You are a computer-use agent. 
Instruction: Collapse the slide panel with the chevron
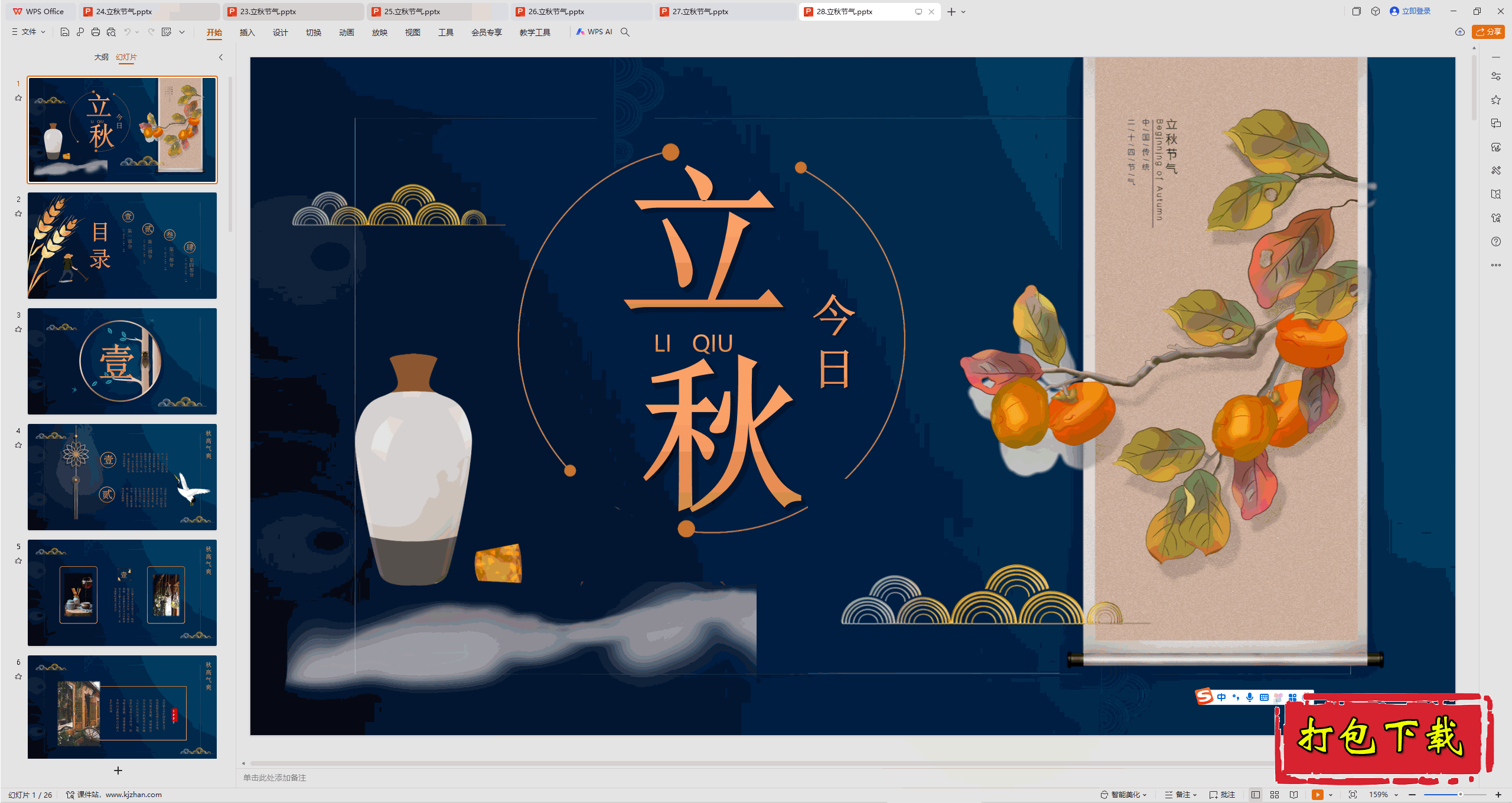(x=221, y=57)
